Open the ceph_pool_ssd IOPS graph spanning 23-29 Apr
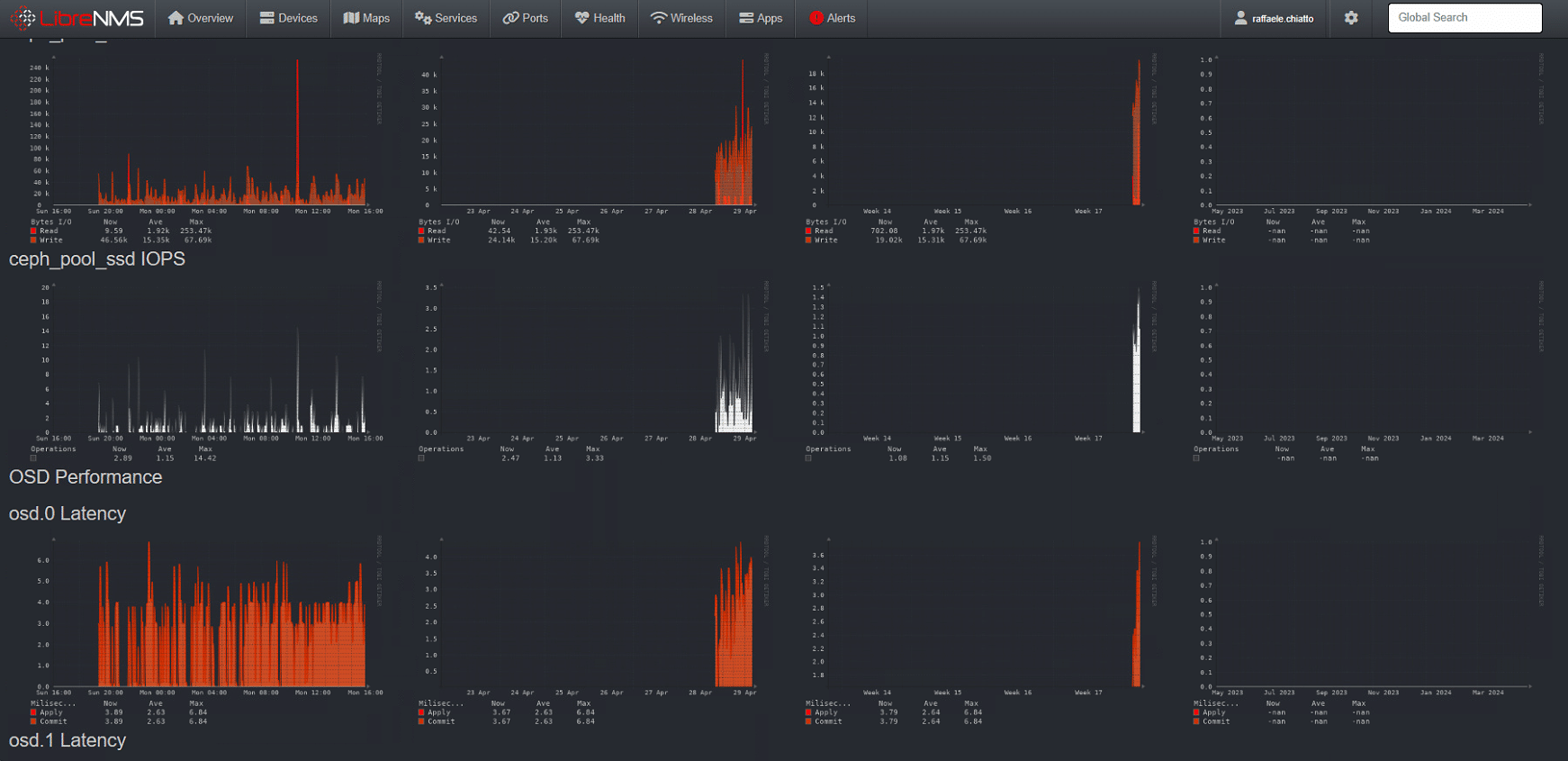The width and height of the screenshot is (1568, 761). [x=592, y=371]
